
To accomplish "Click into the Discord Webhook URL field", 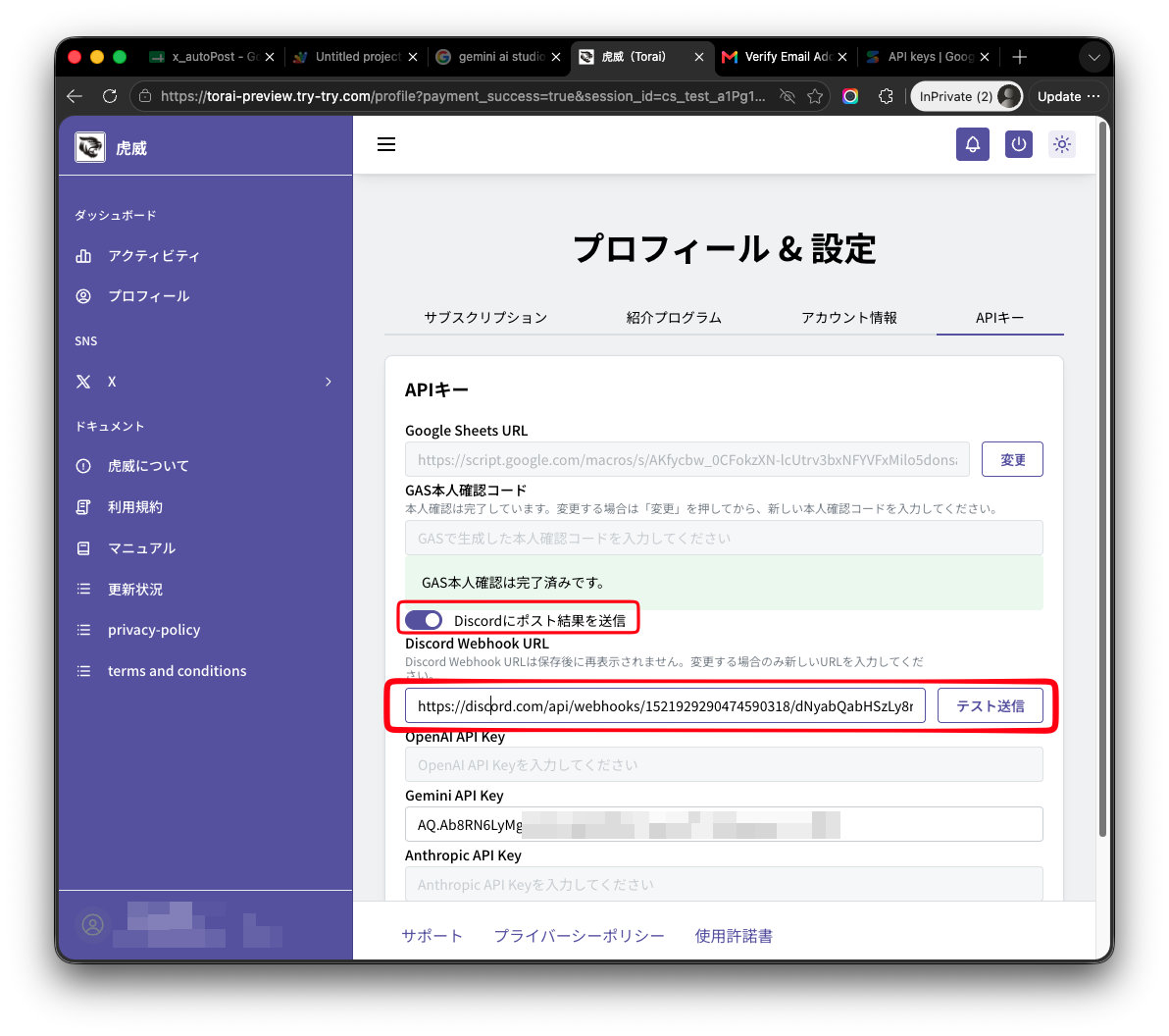I will (x=664, y=705).
